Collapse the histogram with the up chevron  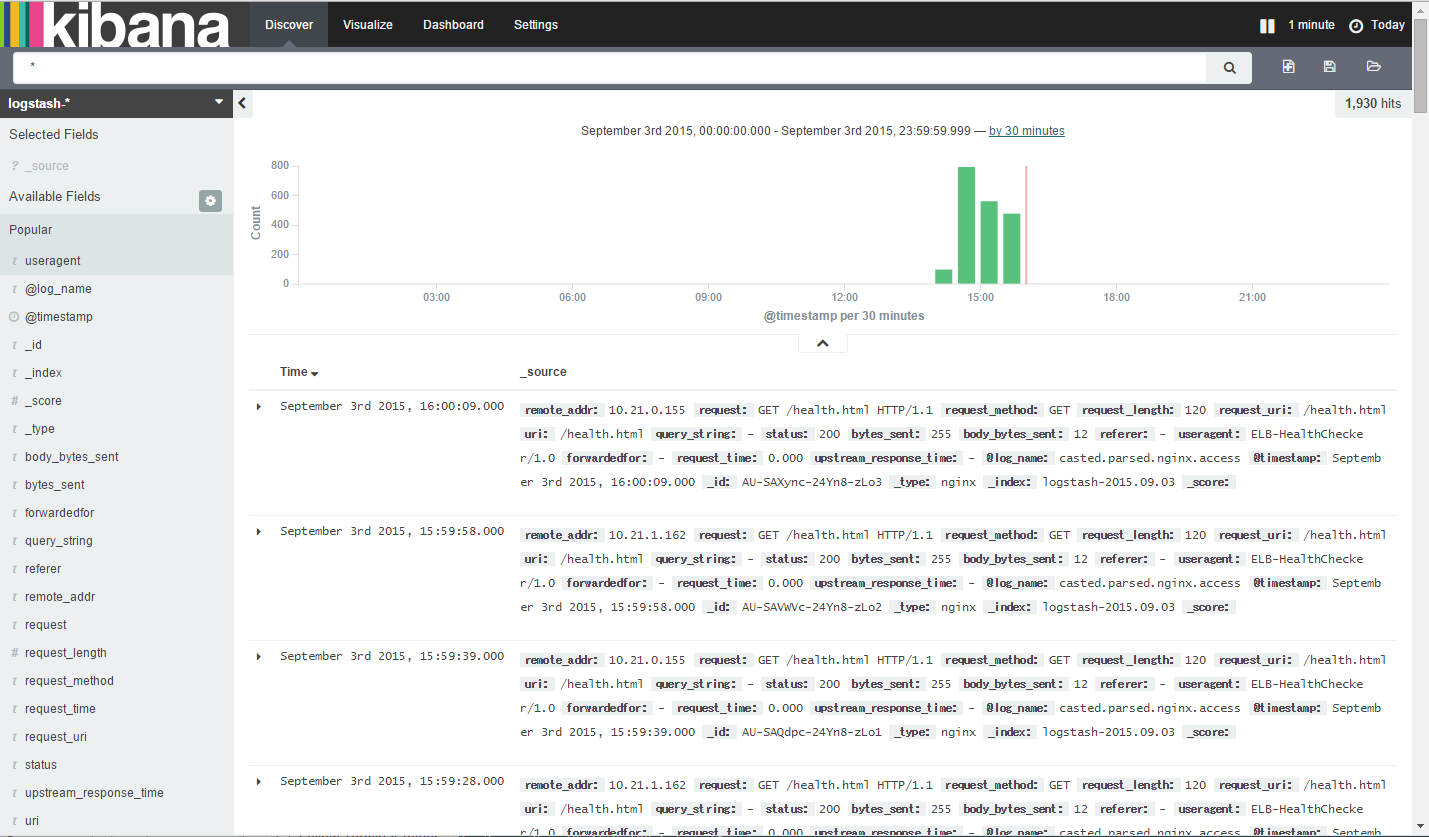click(822, 343)
